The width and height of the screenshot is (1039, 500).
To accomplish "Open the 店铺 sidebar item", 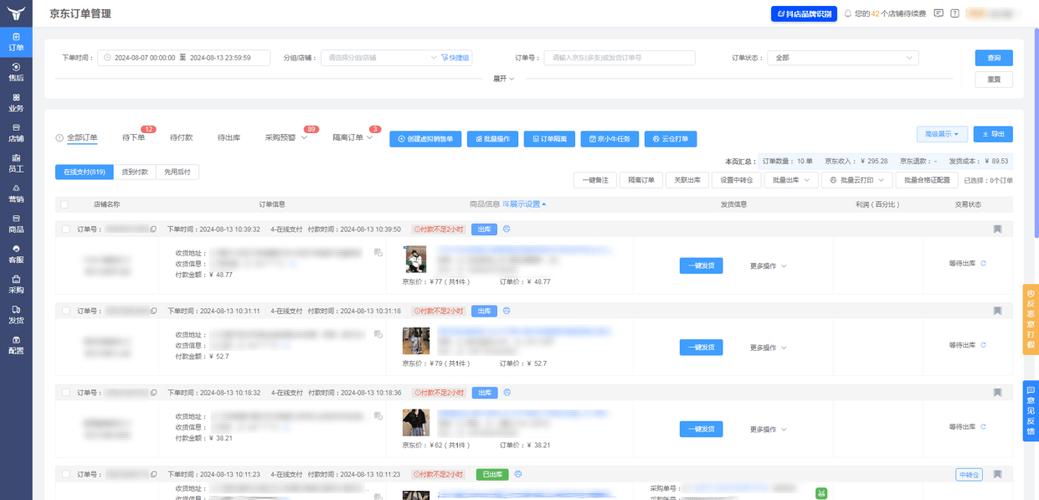I will coord(16,133).
